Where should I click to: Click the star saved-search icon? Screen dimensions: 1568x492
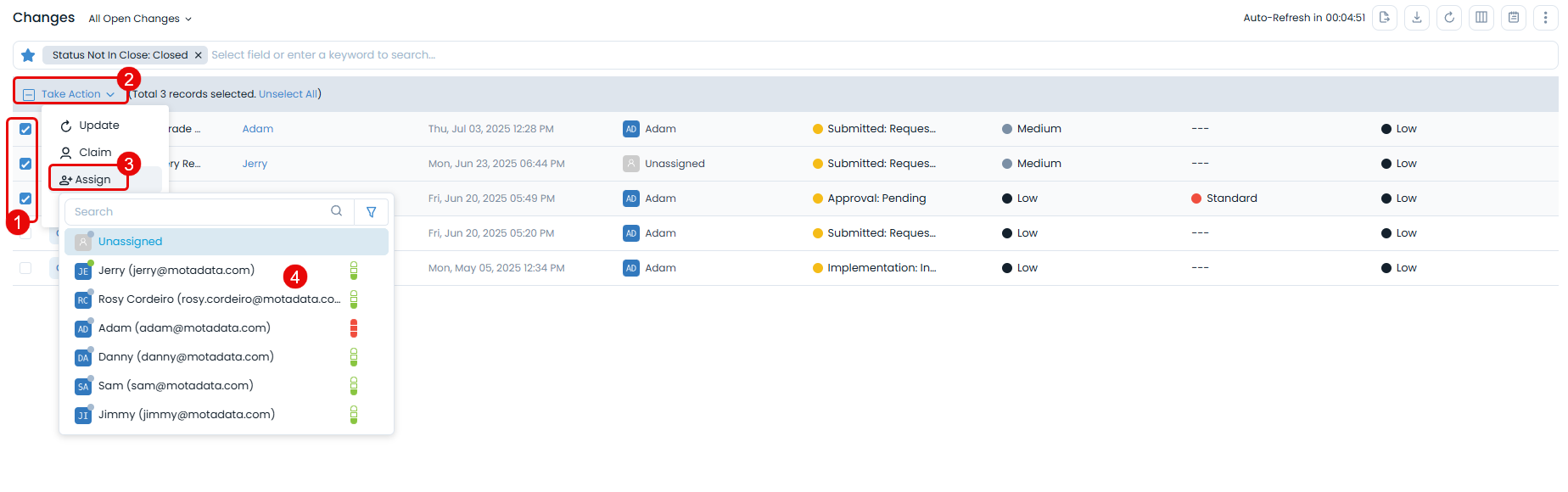click(28, 55)
